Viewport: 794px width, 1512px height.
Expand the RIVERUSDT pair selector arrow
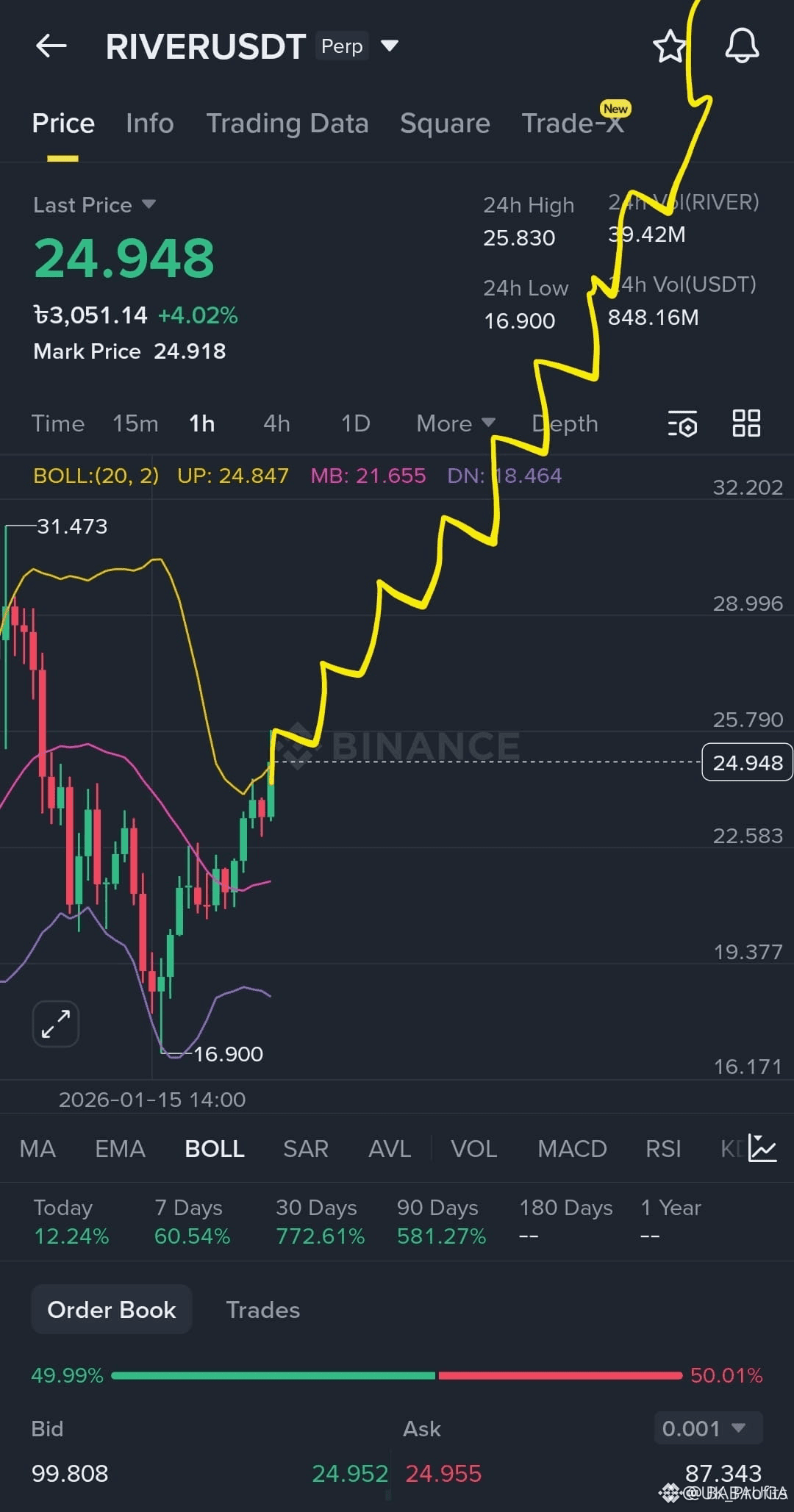coord(390,46)
